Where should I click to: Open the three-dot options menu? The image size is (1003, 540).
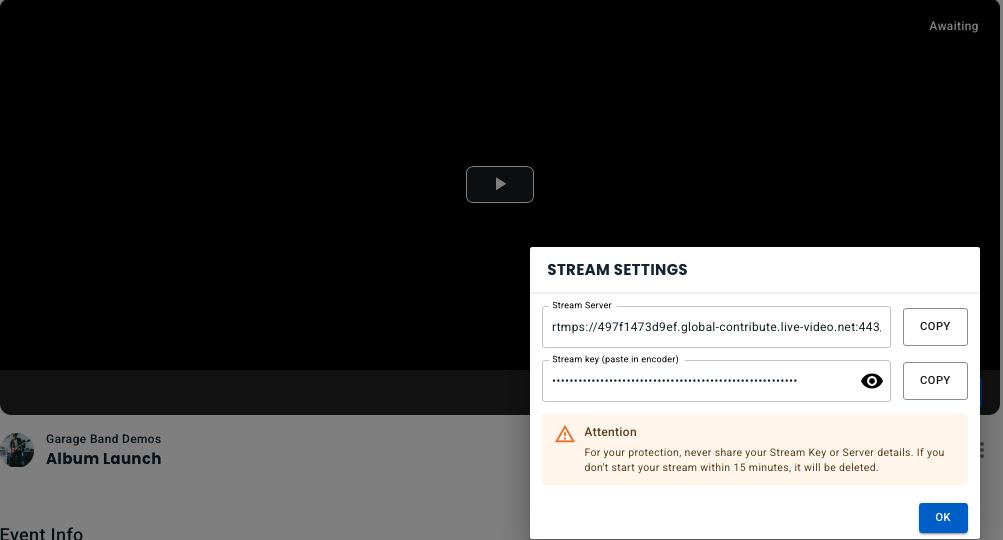(x=984, y=450)
